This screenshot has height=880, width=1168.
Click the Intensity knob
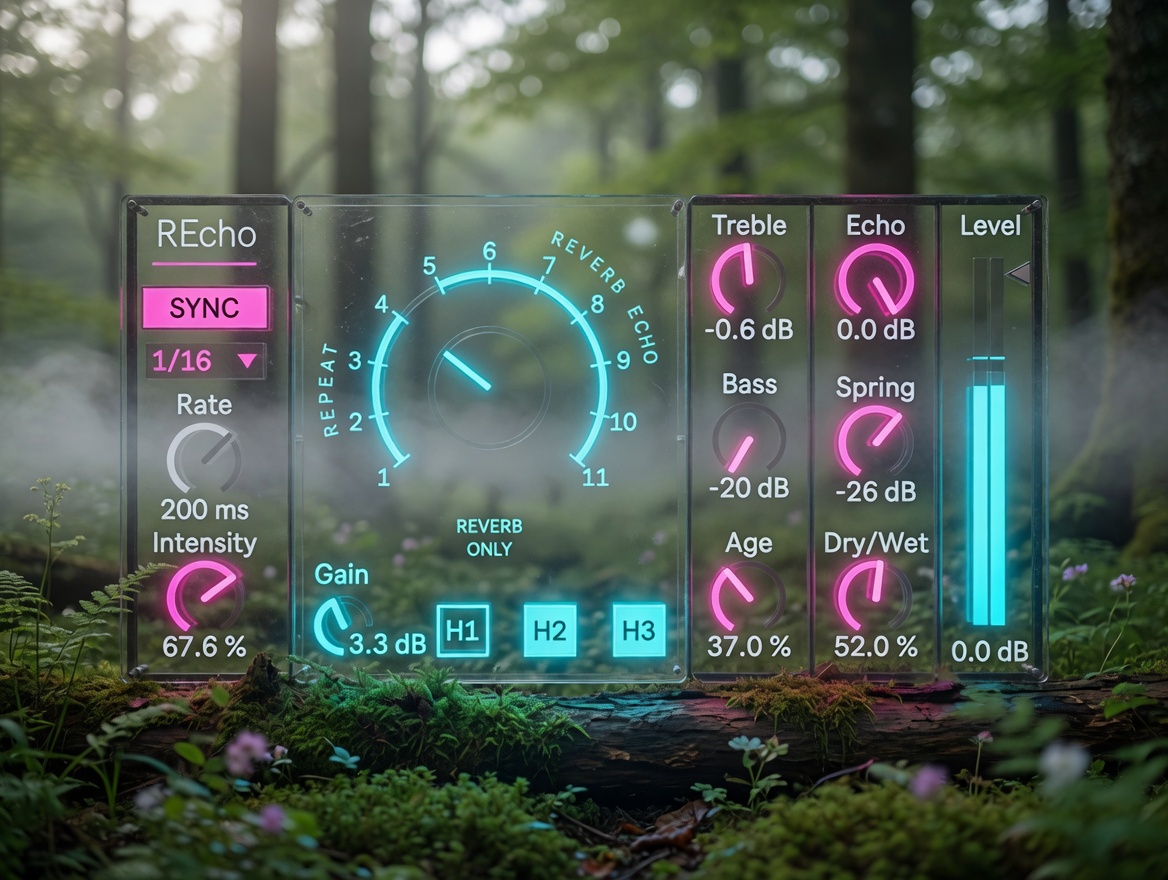[204, 596]
